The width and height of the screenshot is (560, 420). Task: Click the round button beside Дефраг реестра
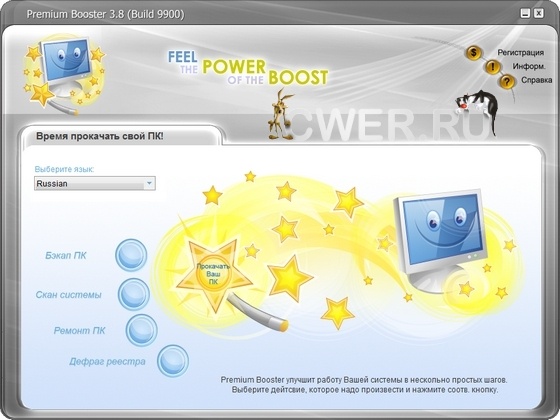173,361
